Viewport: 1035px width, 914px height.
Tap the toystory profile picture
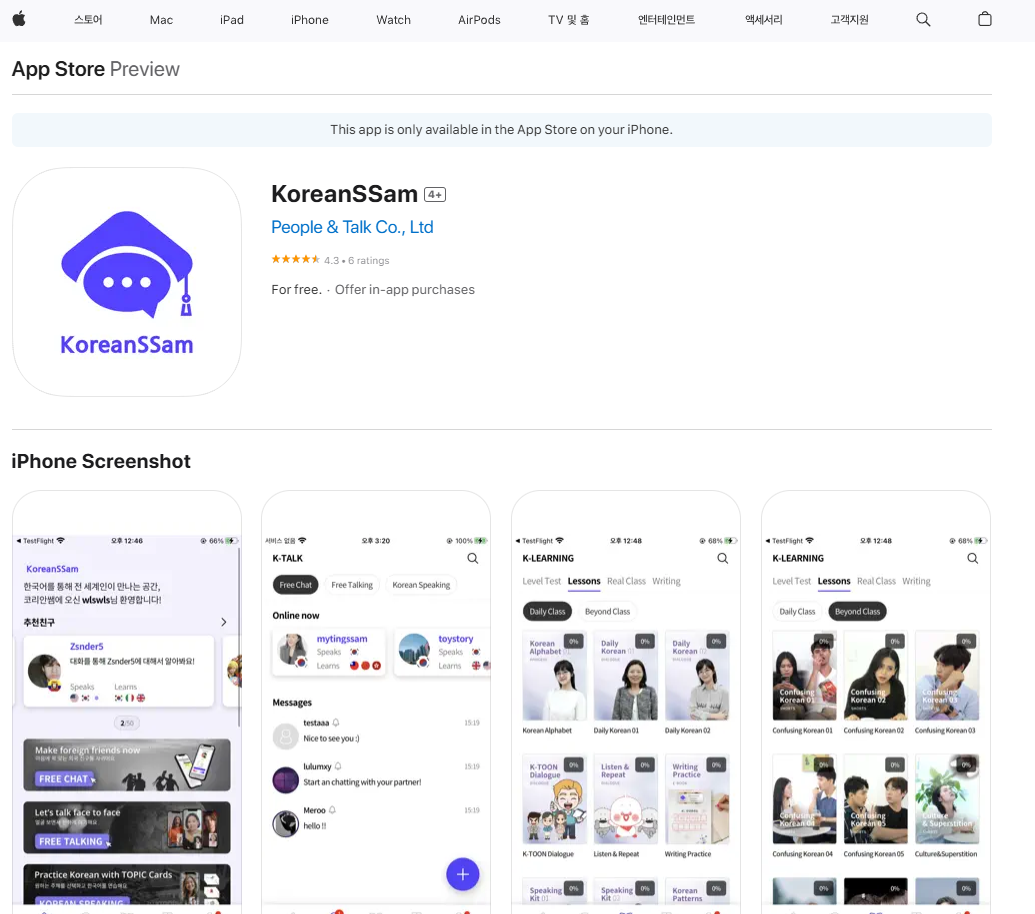(415, 650)
